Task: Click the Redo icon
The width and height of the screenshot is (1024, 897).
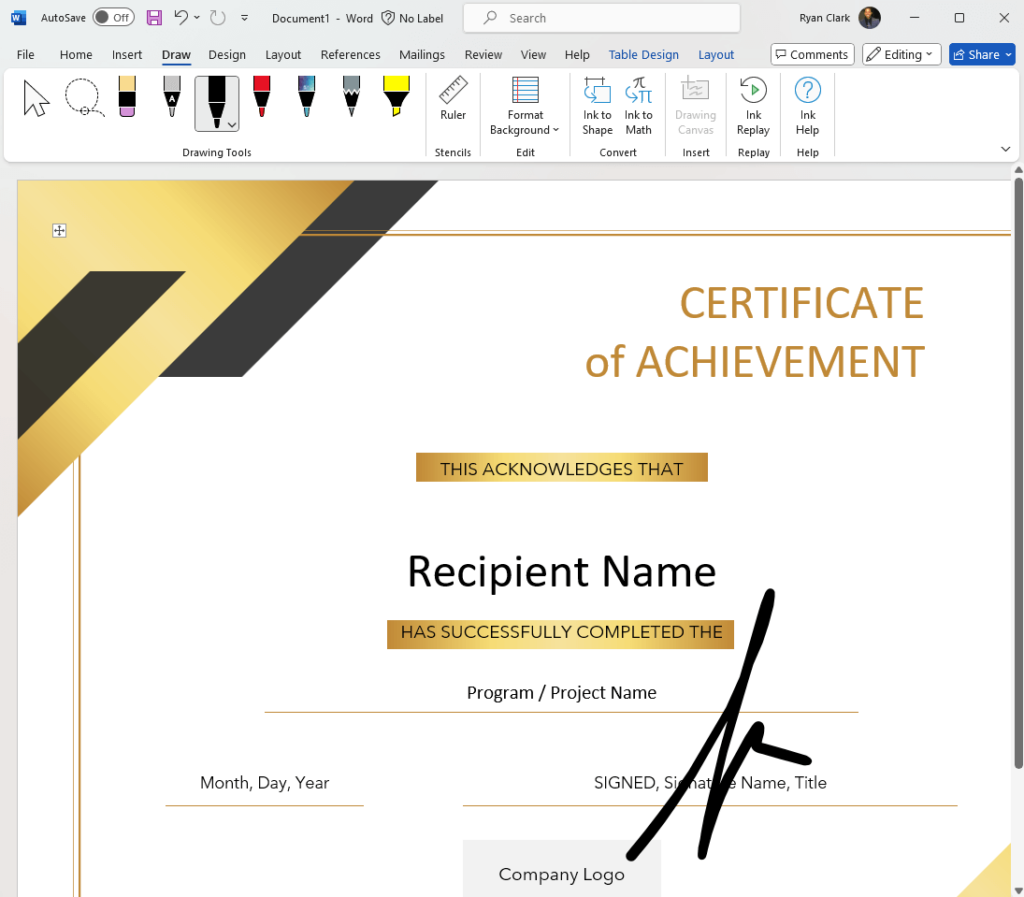Action: pos(217,18)
